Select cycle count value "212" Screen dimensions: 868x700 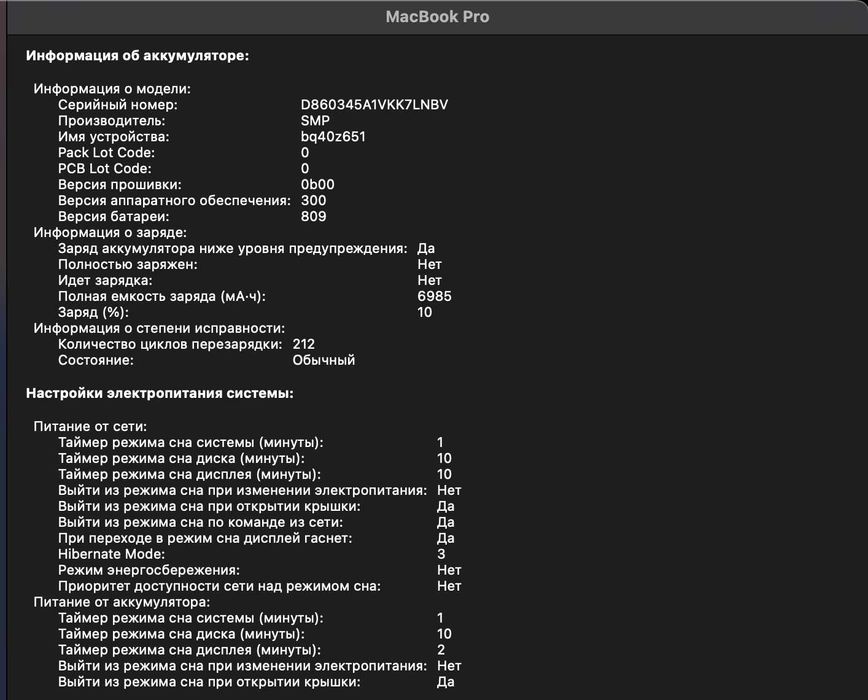(303, 344)
